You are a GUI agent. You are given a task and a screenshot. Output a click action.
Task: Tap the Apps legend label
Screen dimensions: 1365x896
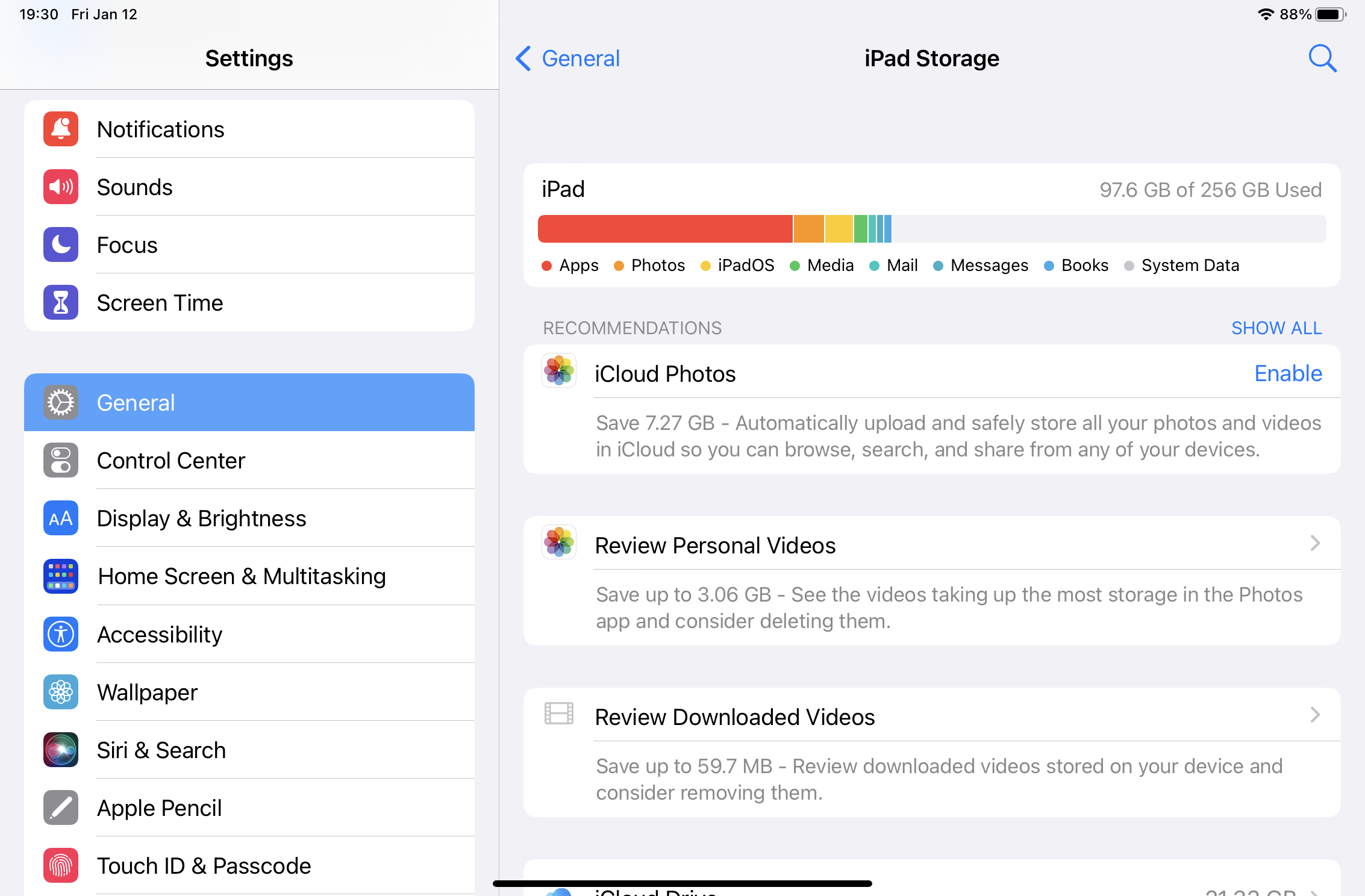(x=579, y=266)
